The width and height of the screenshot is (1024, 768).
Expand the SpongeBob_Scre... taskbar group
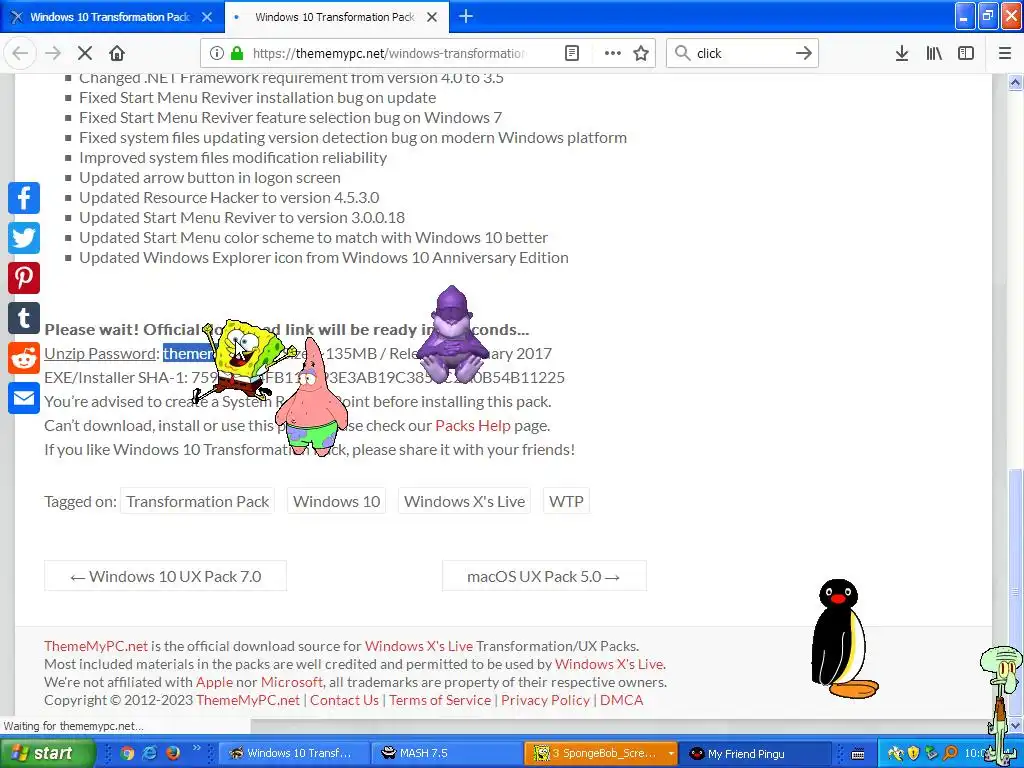[x=600, y=753]
